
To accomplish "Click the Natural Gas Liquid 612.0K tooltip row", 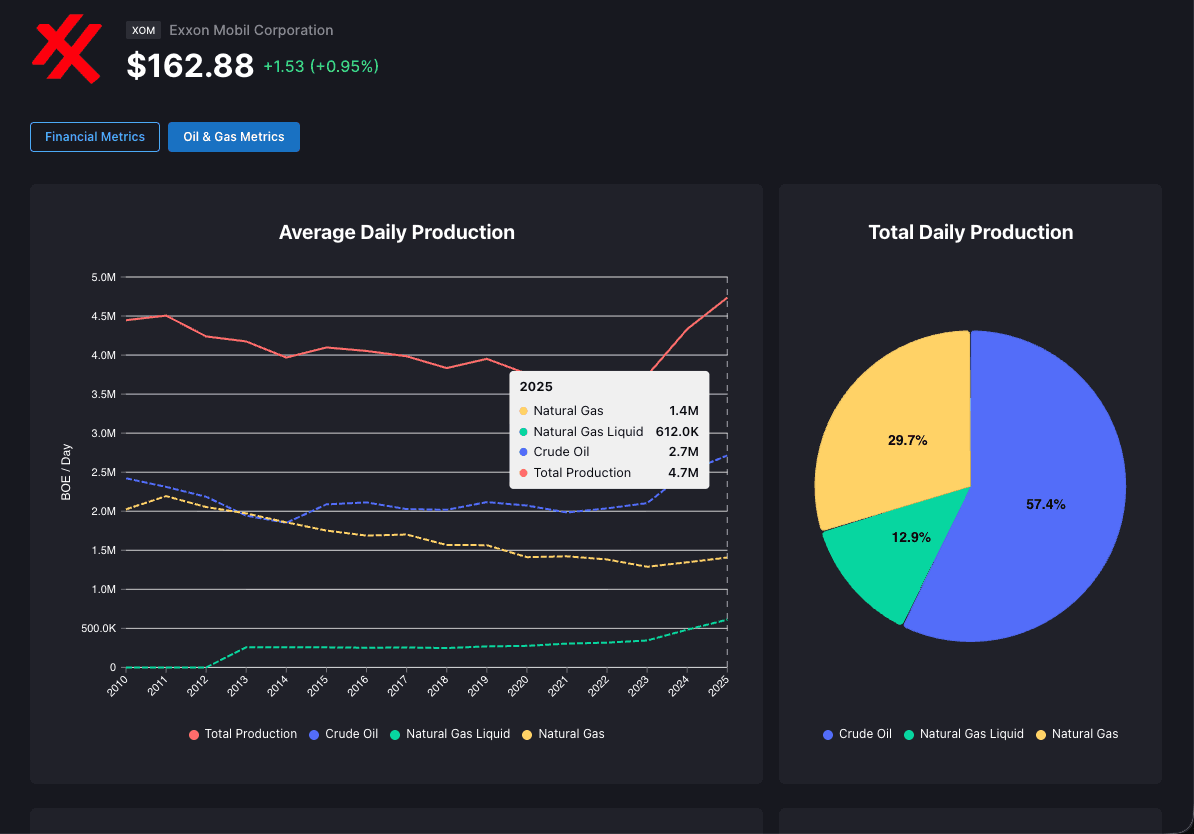I will tap(609, 432).
